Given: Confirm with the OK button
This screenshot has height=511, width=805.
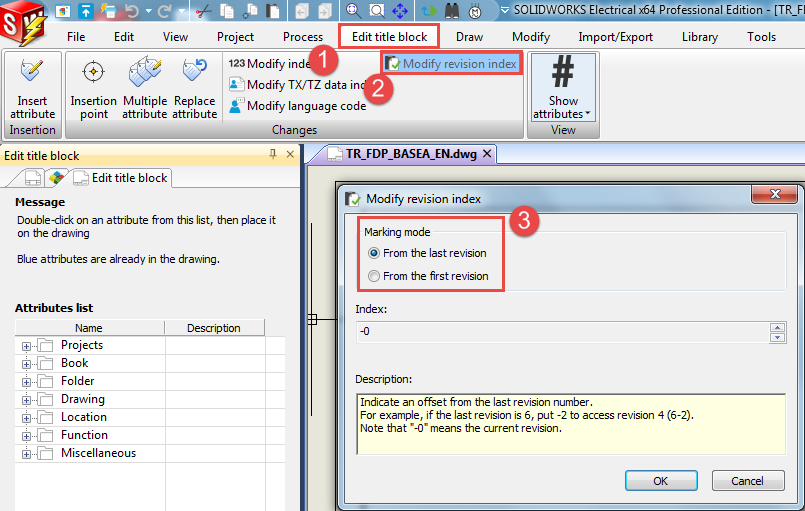Looking at the screenshot, I should point(661,481).
